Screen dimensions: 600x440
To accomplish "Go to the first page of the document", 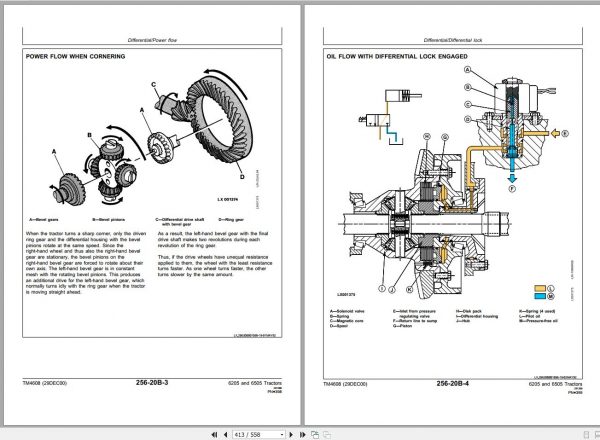I will [214, 435].
